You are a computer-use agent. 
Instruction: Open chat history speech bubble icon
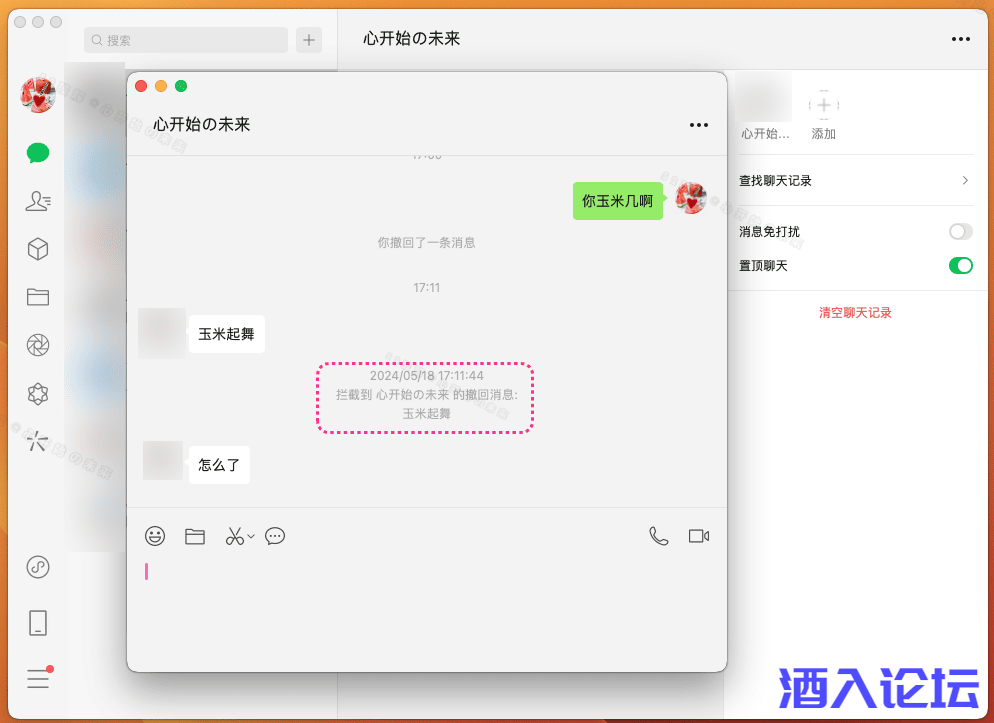pos(275,536)
